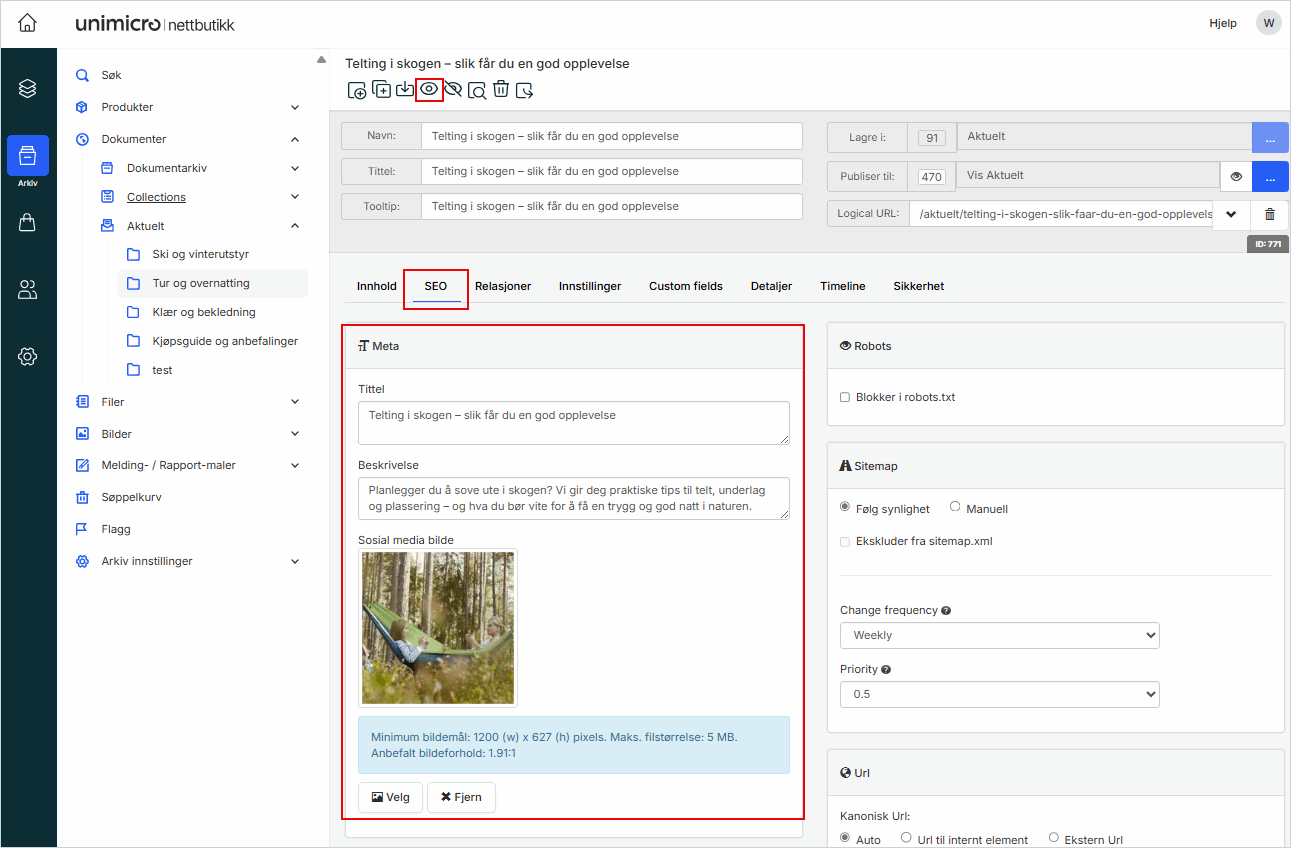
Task: Open the Custom fields tab
Action: pos(685,286)
